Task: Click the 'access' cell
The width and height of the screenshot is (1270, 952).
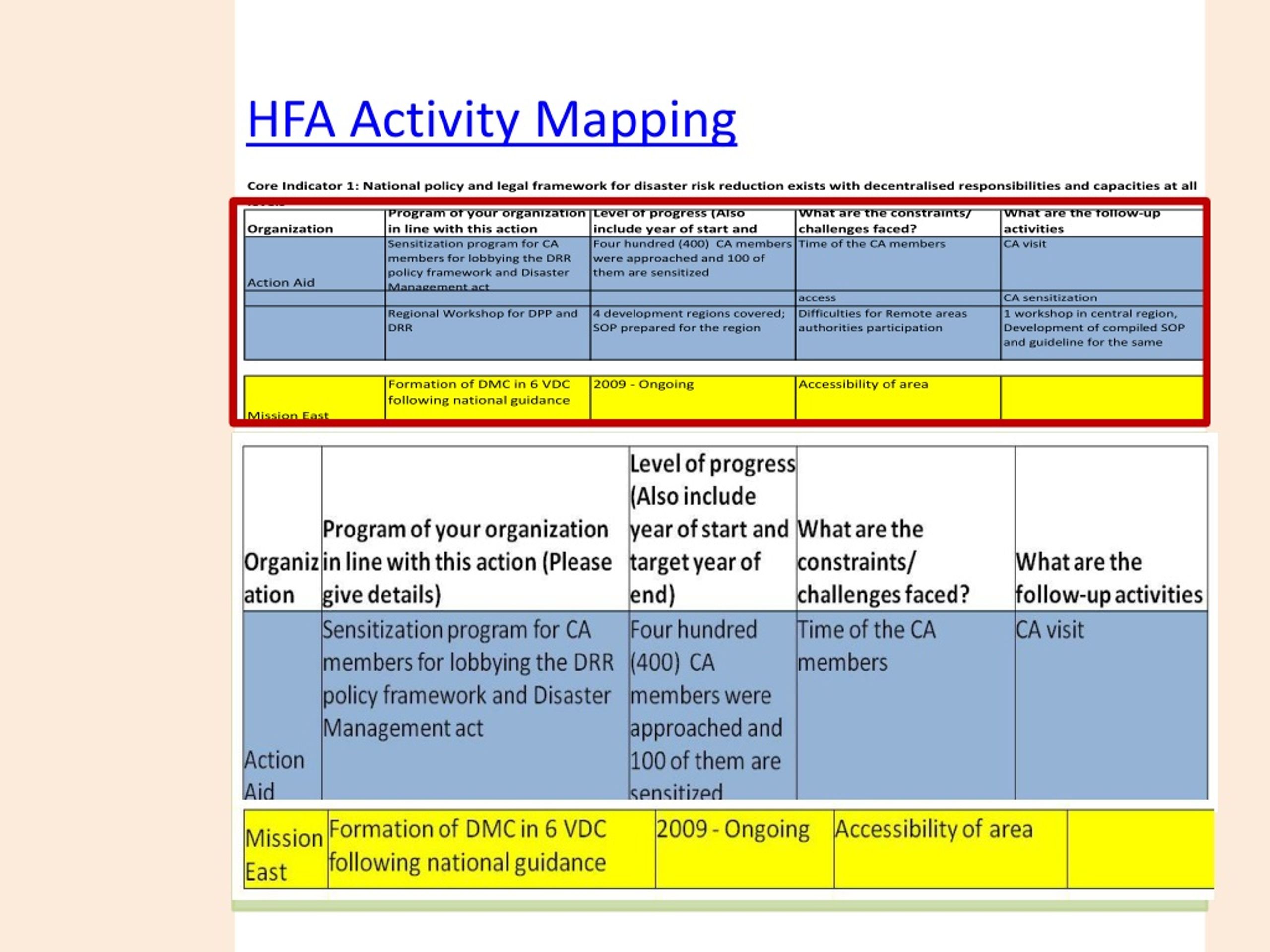Action: tap(898, 298)
